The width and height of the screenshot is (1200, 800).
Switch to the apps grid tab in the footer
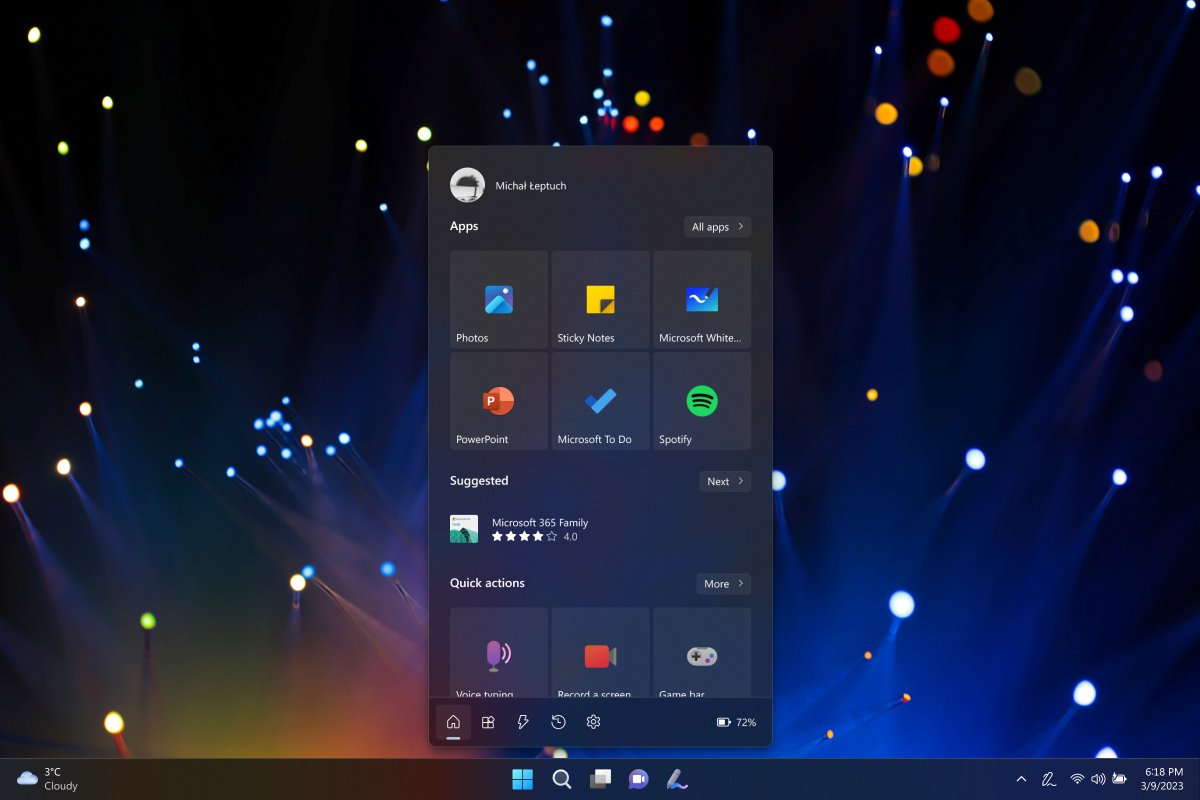(x=488, y=722)
